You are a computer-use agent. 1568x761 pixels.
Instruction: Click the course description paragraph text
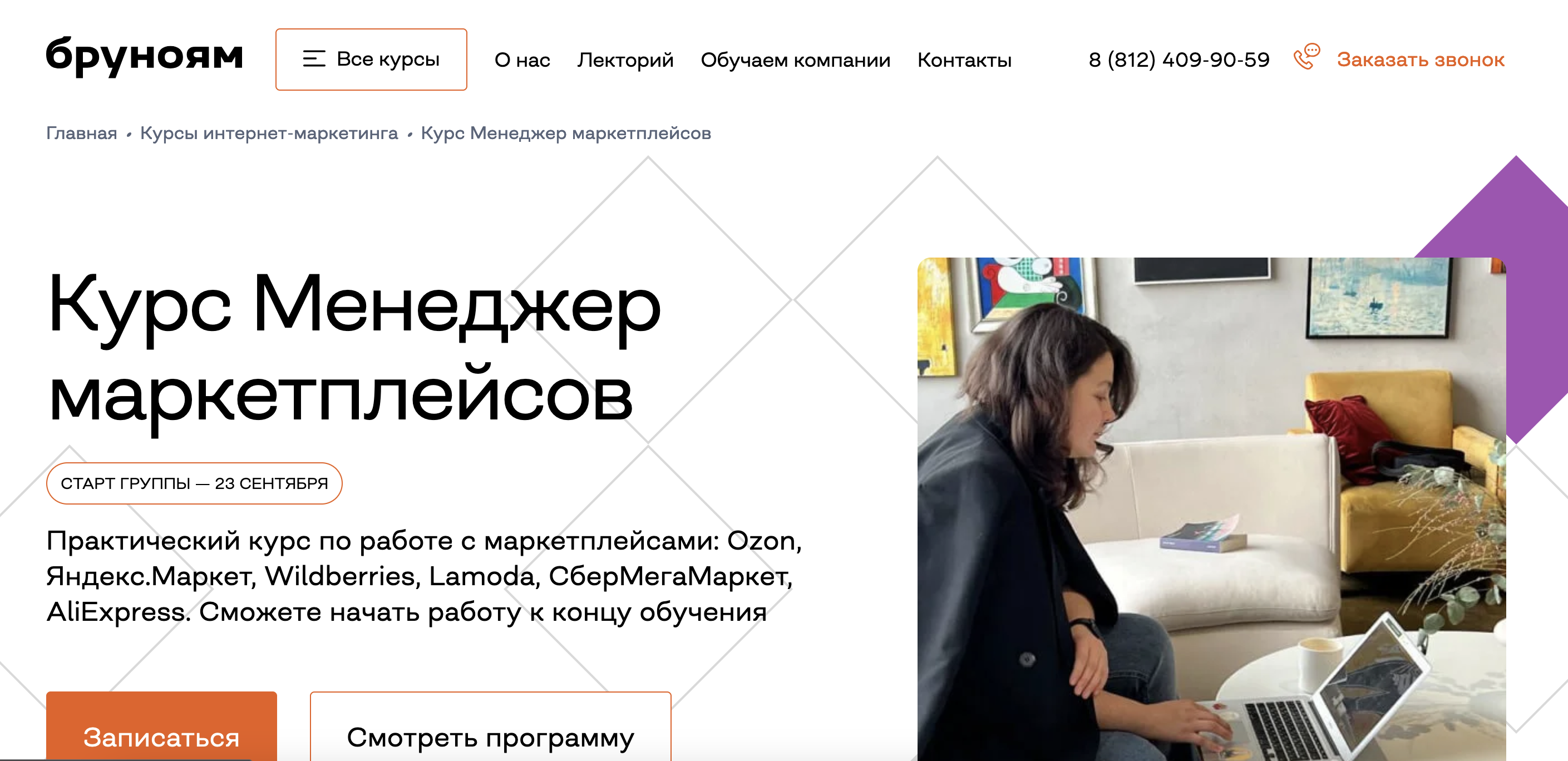[x=424, y=576]
